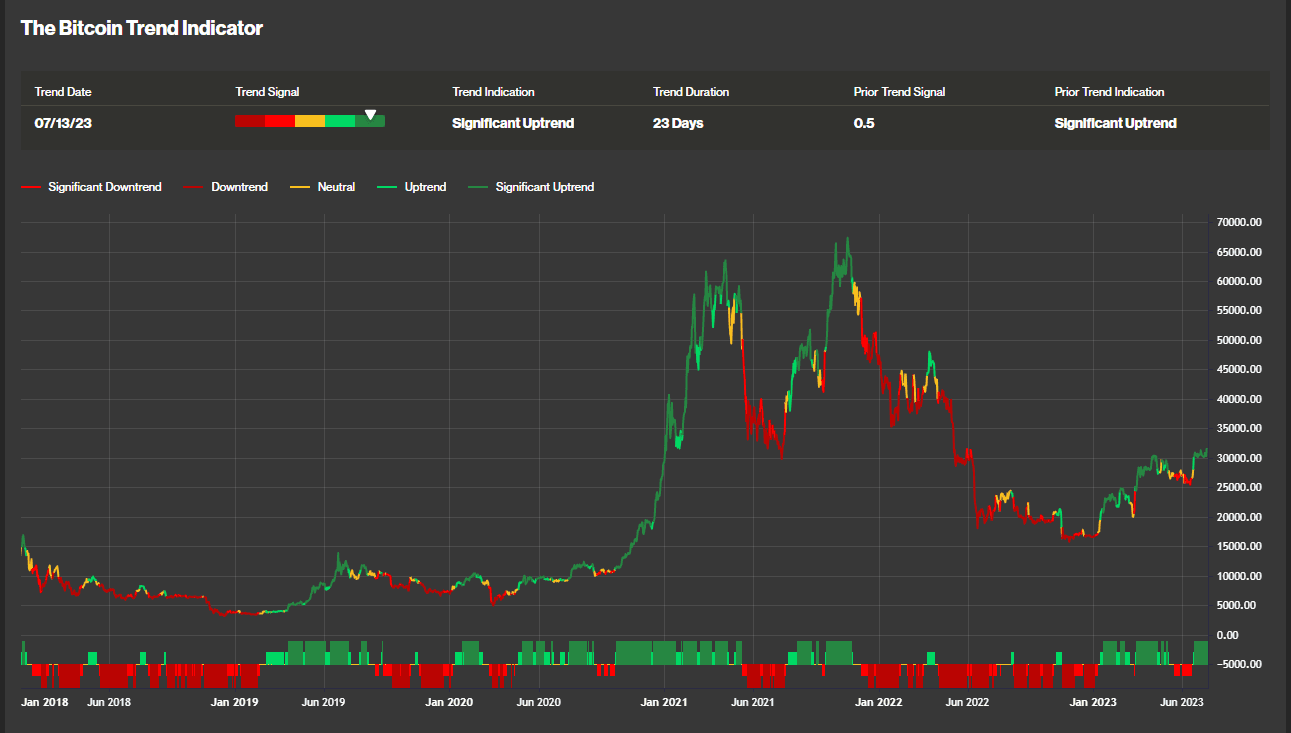The width and height of the screenshot is (1291, 733).
Task: Click the 65000.00 y-axis label
Action: pos(1240,252)
